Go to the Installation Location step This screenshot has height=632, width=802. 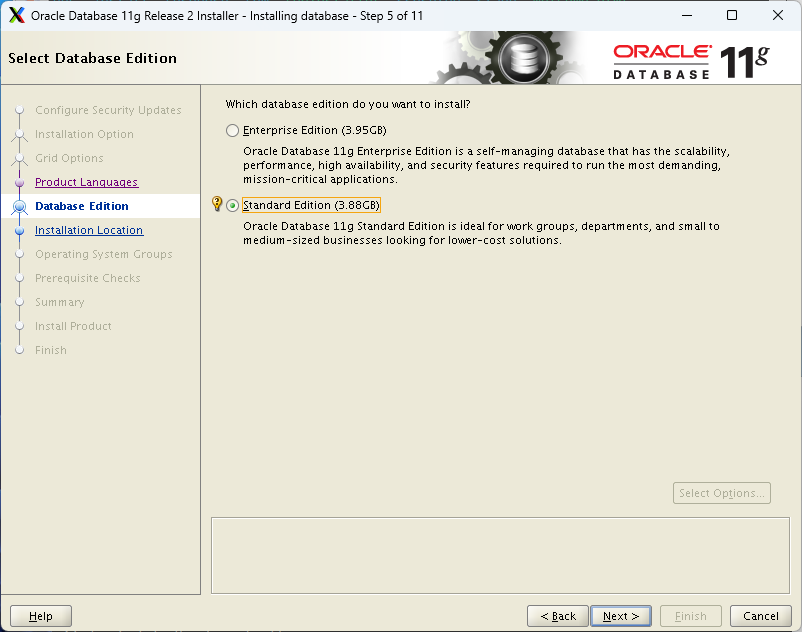[x=89, y=230]
